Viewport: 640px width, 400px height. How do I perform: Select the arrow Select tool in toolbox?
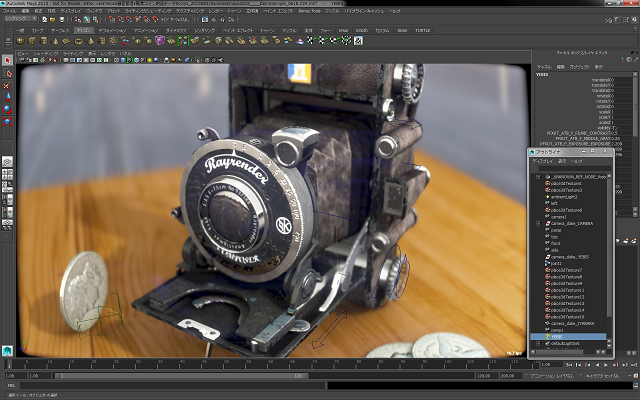[x=7, y=60]
